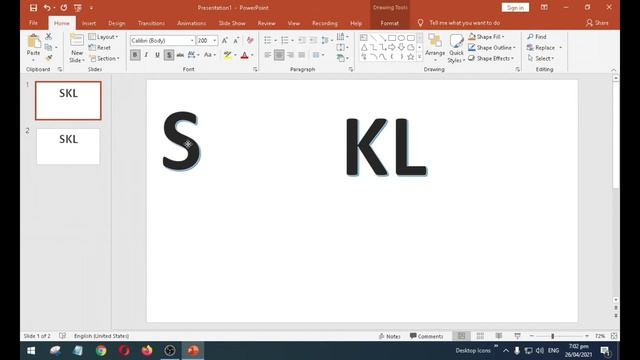Image resolution: width=640 pixels, height=360 pixels.
Task: Toggle Text Shadow formatting
Action: 169,55
